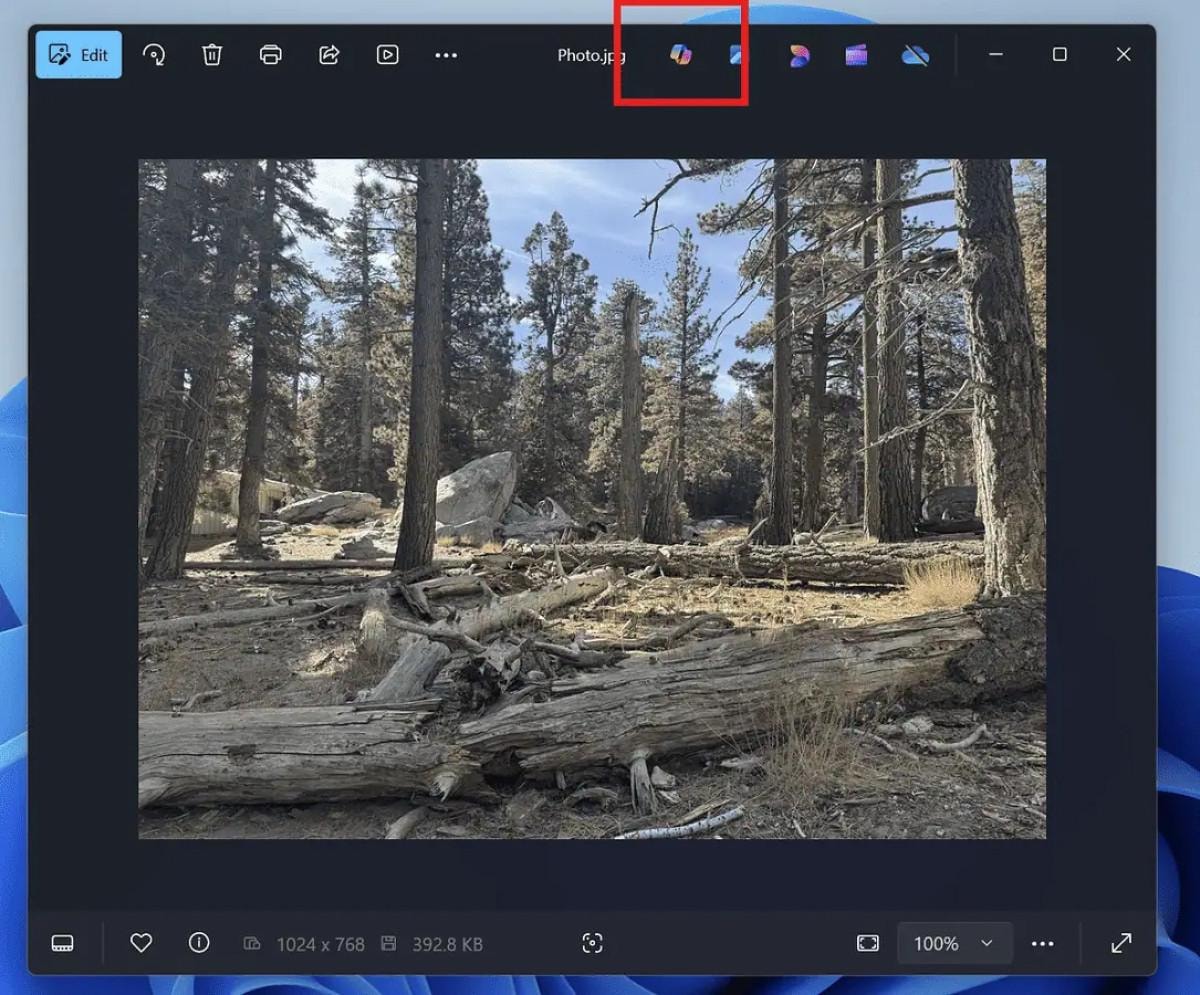Open the Microsoft Clipchamp video editor icon
The image size is (1200, 995).
[x=856, y=55]
